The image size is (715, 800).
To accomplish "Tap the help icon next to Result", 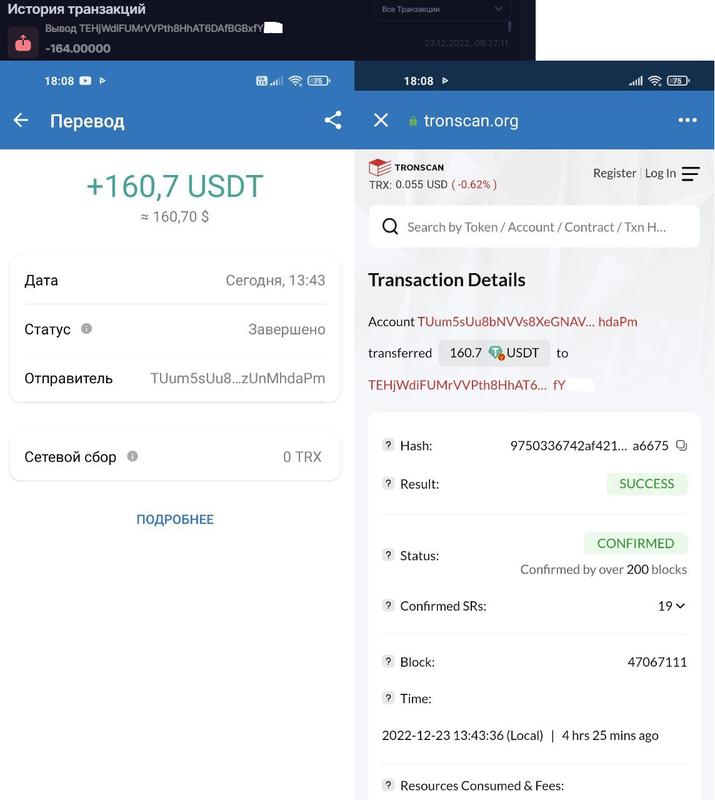I will pyautogui.click(x=388, y=483).
